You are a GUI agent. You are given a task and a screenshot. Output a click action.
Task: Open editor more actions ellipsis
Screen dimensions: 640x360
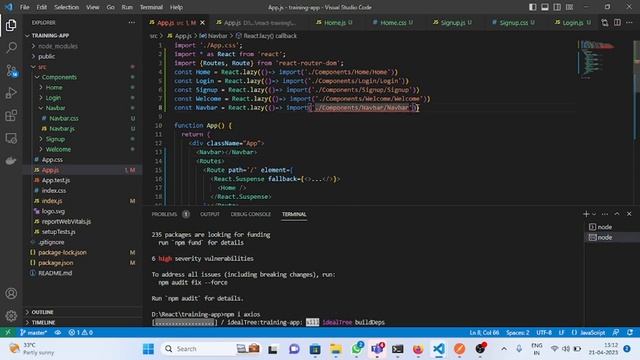coord(629,22)
